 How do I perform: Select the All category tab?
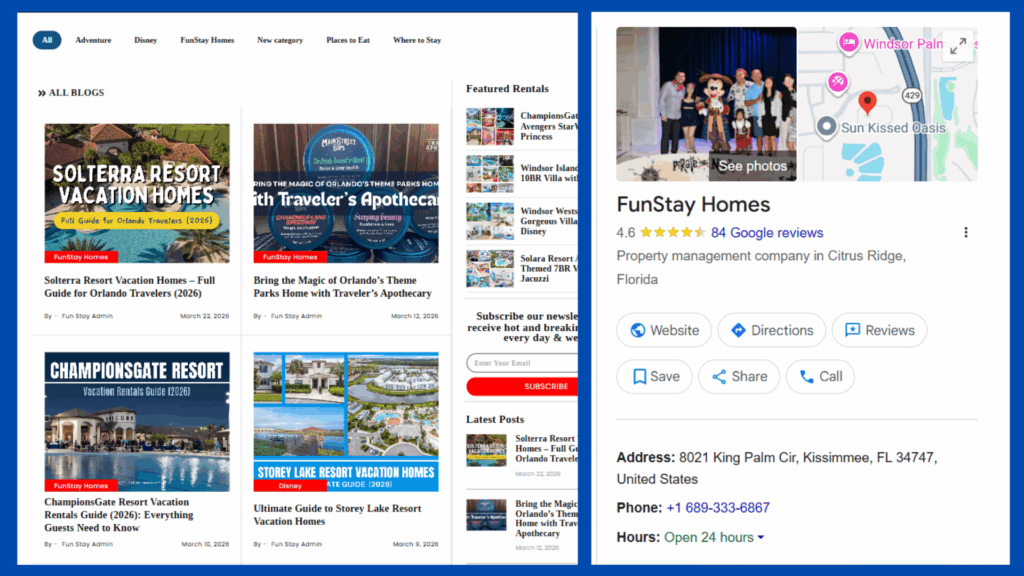47,40
